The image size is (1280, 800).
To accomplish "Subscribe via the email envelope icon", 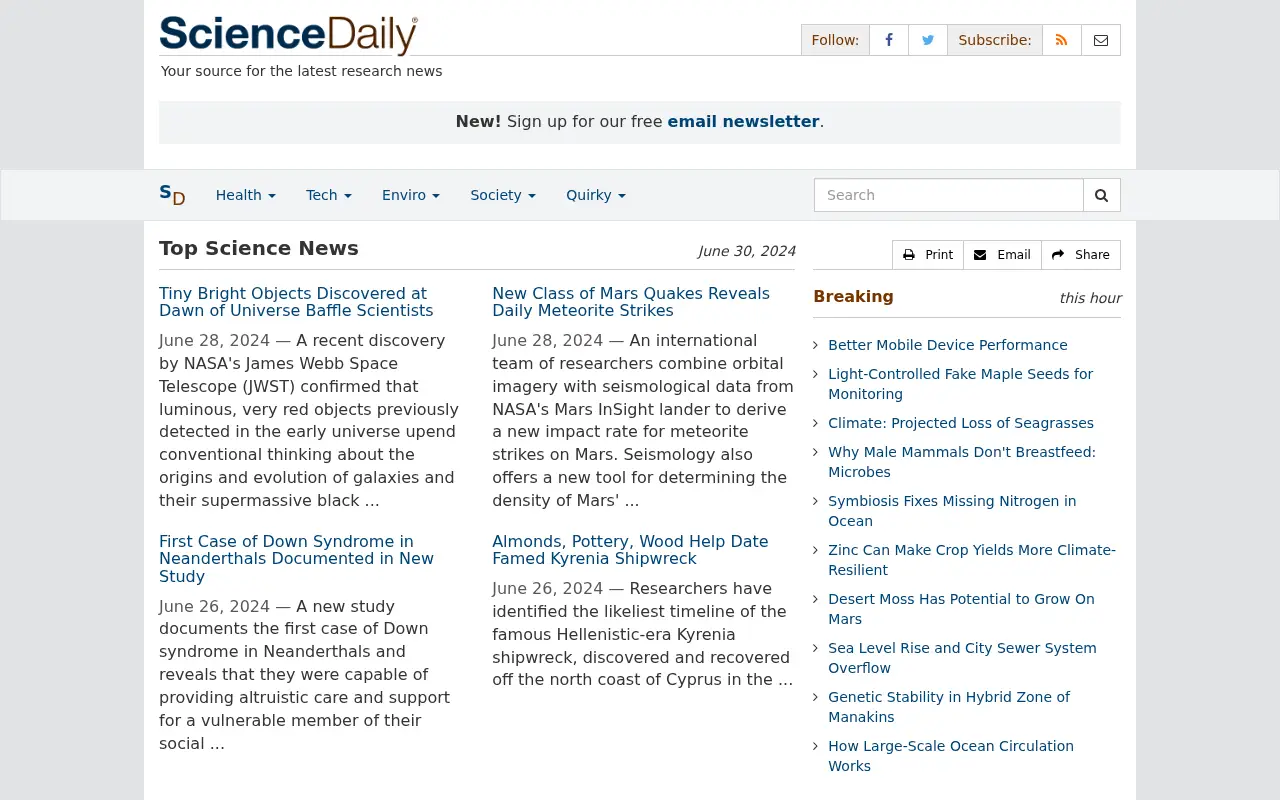I will 1101,40.
